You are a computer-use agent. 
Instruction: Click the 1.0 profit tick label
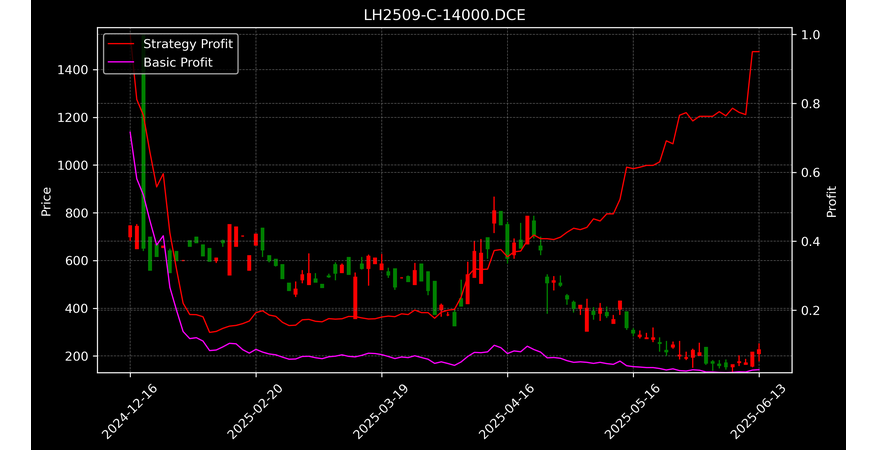(810, 35)
